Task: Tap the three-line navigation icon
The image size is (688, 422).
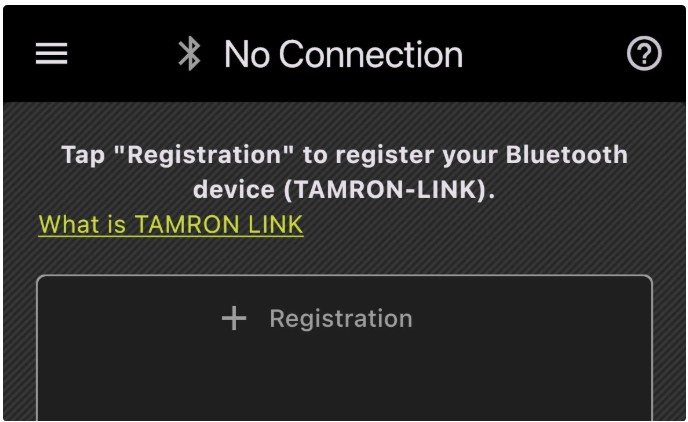Action: 52,55
